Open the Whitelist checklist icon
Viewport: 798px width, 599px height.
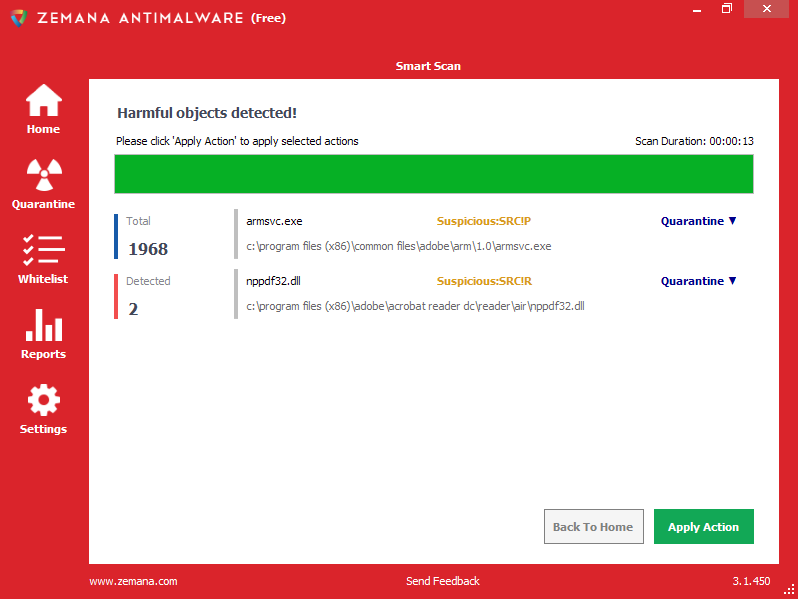(x=44, y=250)
